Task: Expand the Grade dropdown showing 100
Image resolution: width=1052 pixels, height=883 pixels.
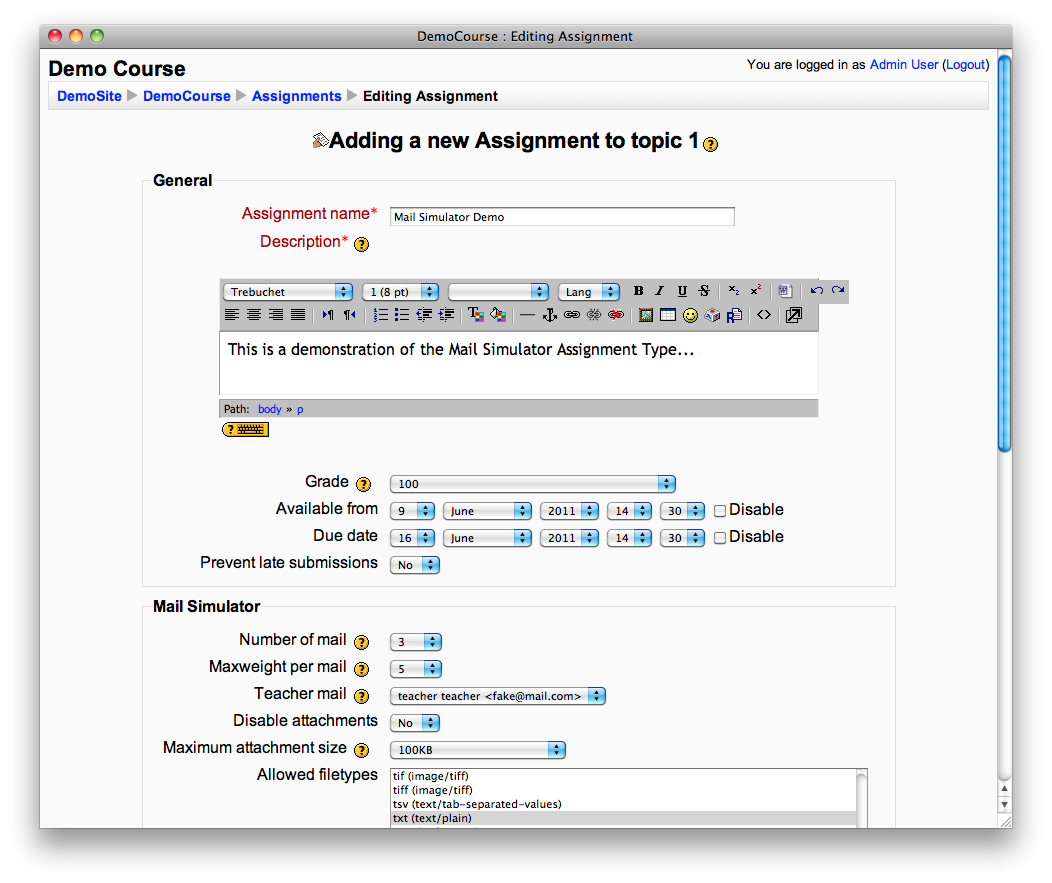Action: point(532,484)
